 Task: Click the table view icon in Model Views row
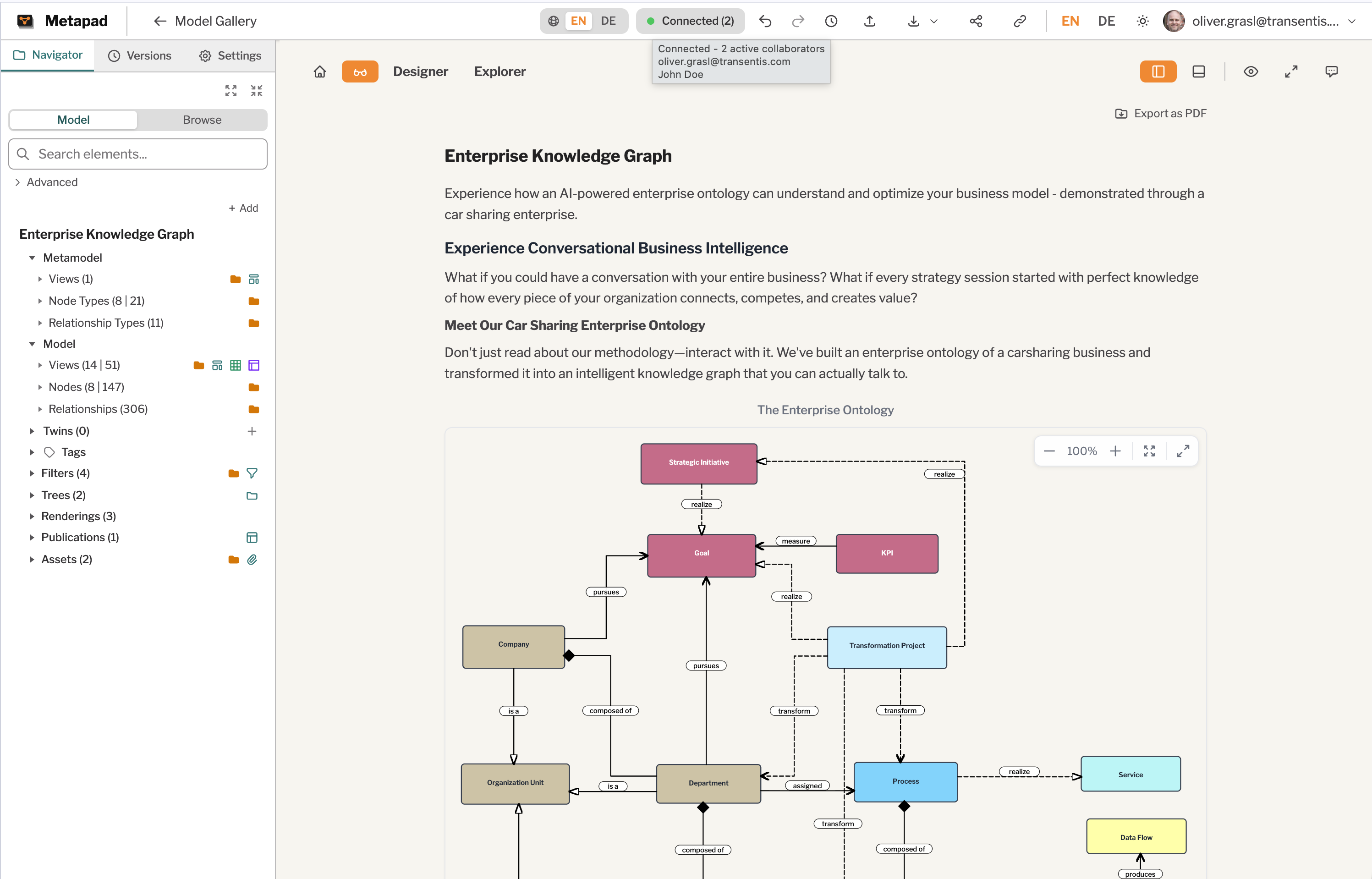click(235, 365)
